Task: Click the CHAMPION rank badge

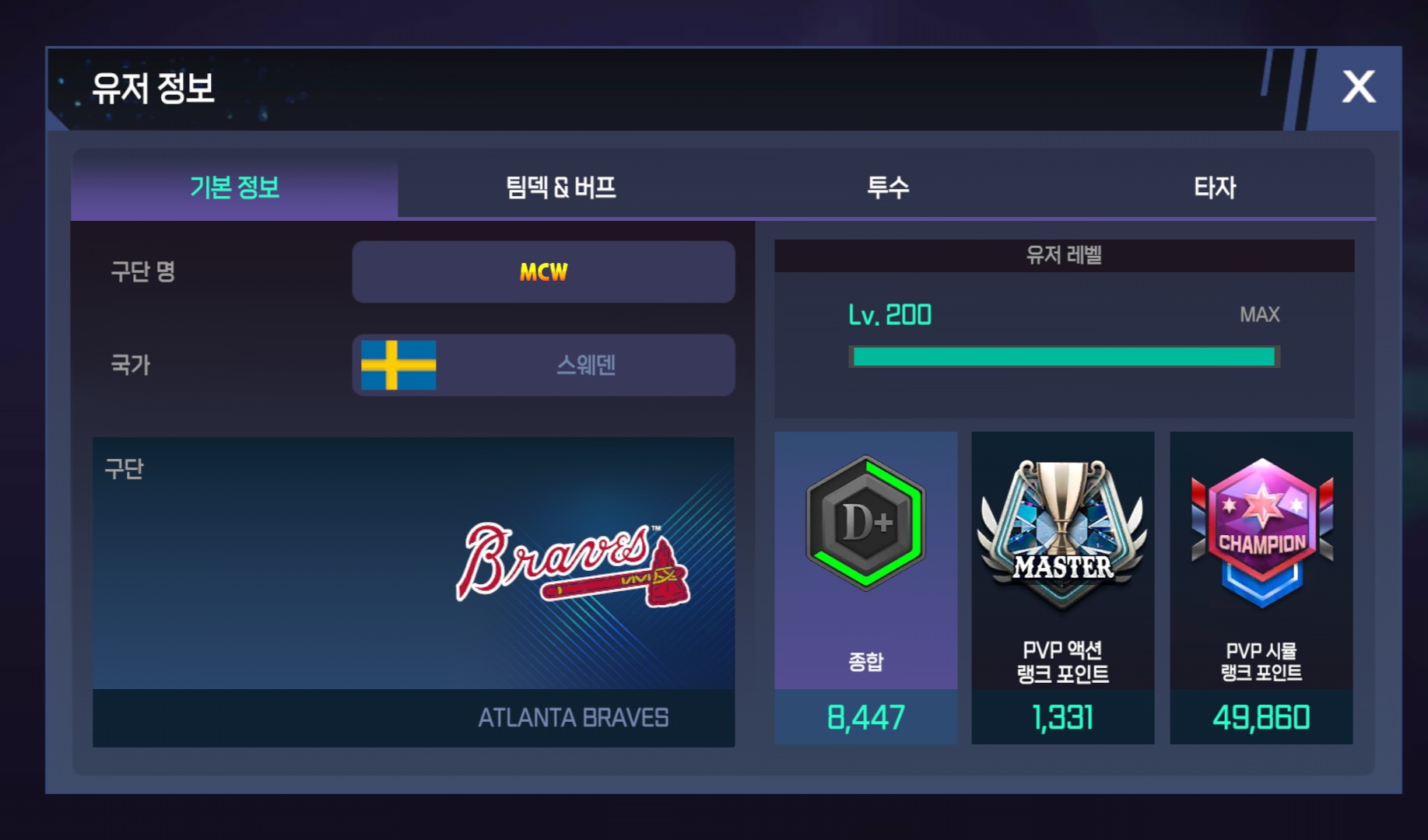Action: click(x=1261, y=533)
